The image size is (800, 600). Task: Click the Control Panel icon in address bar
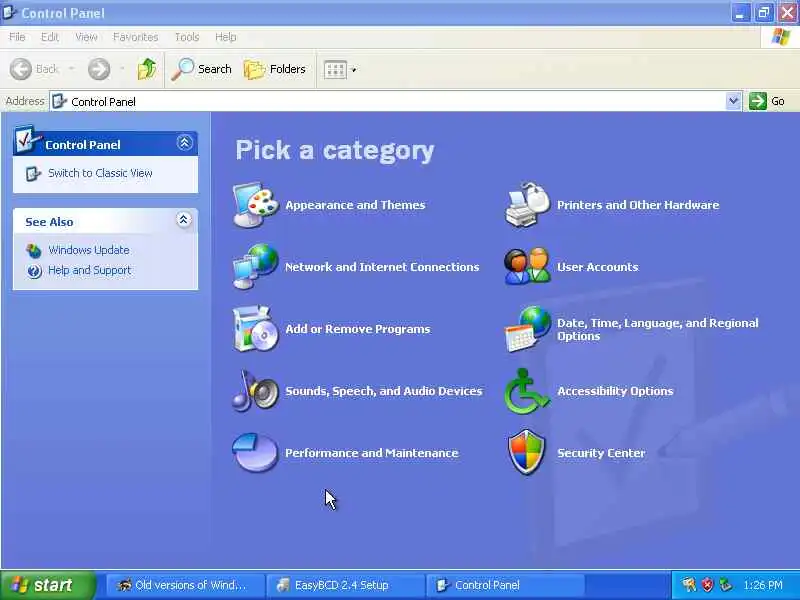coord(60,101)
